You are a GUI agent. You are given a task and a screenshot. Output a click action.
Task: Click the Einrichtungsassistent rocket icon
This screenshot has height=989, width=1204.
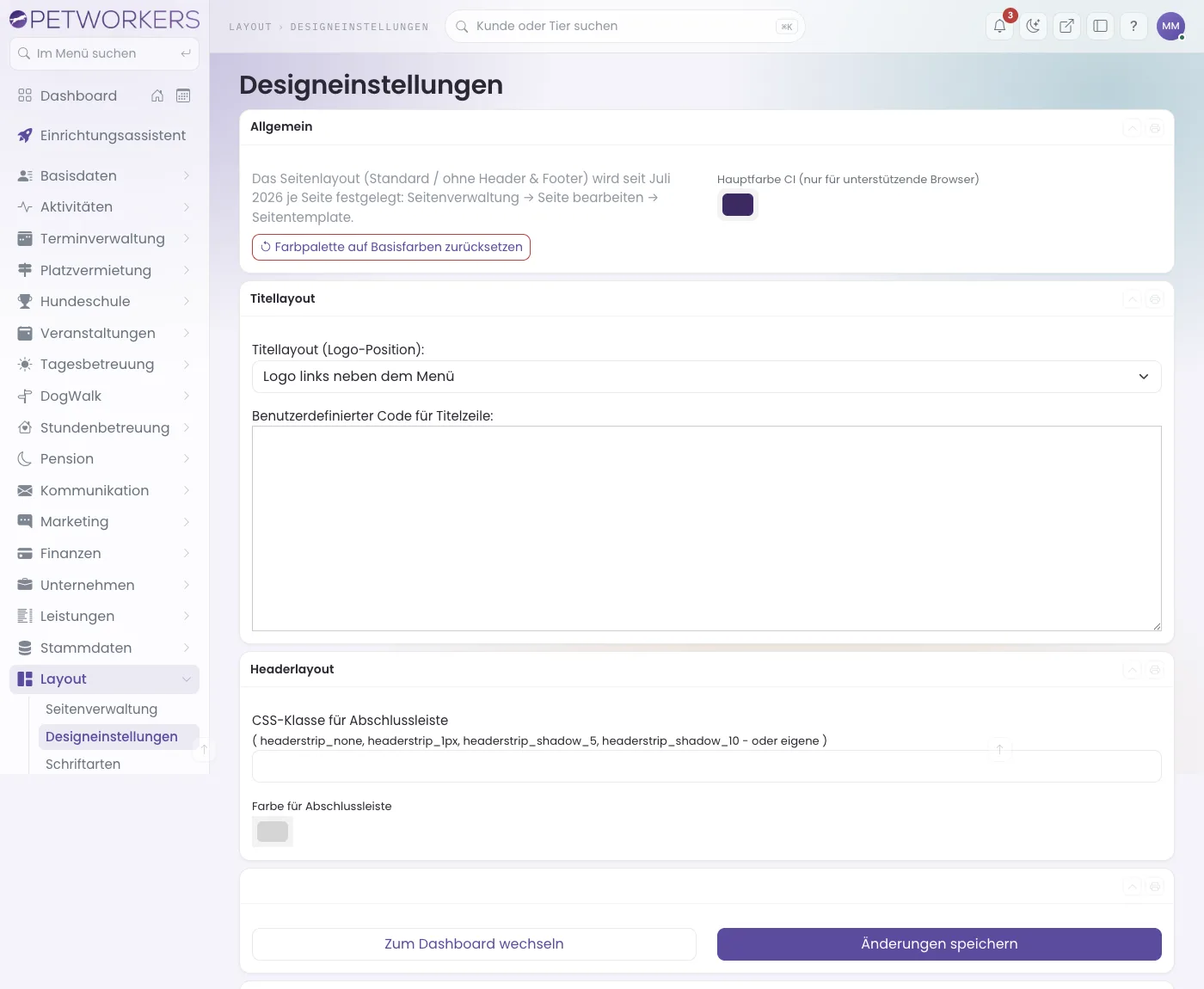[x=25, y=135]
